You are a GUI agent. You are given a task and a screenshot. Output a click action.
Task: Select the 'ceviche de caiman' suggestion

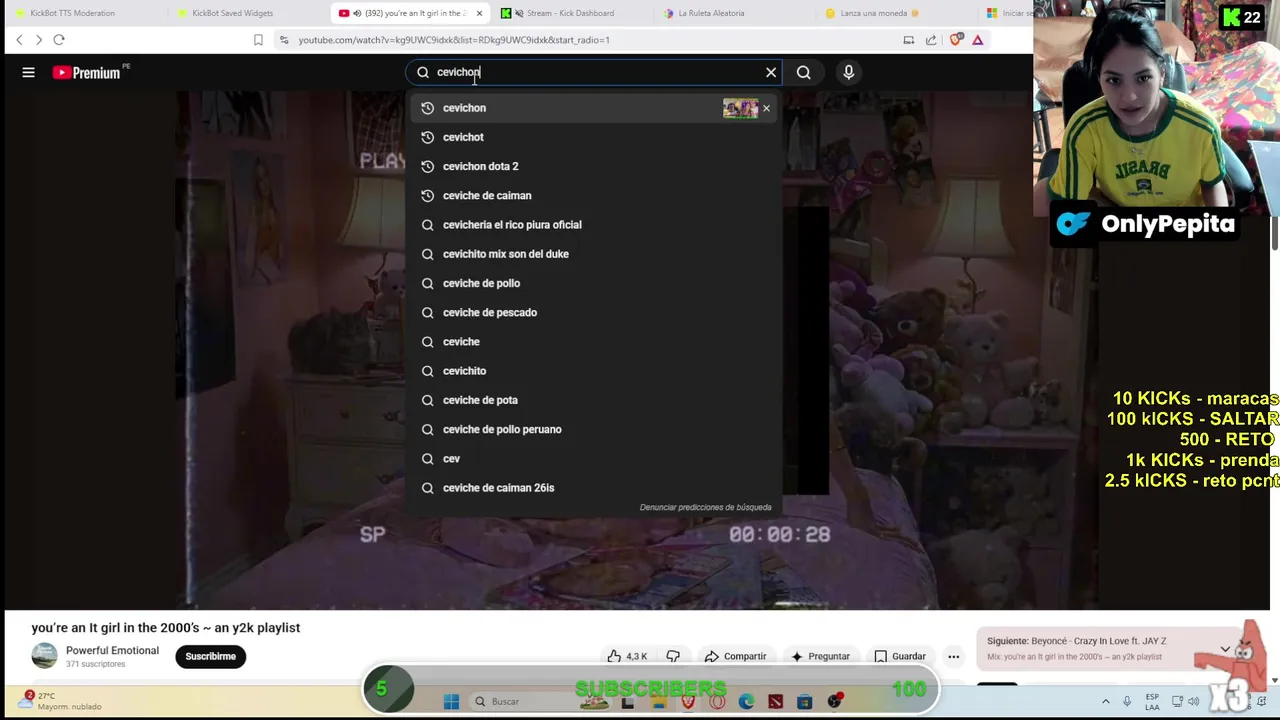coord(595,195)
